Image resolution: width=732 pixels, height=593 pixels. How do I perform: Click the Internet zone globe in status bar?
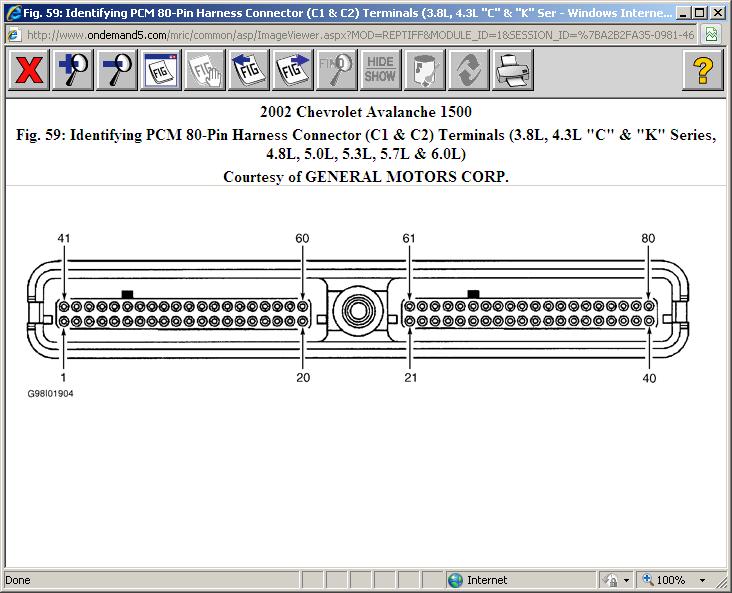[455, 580]
